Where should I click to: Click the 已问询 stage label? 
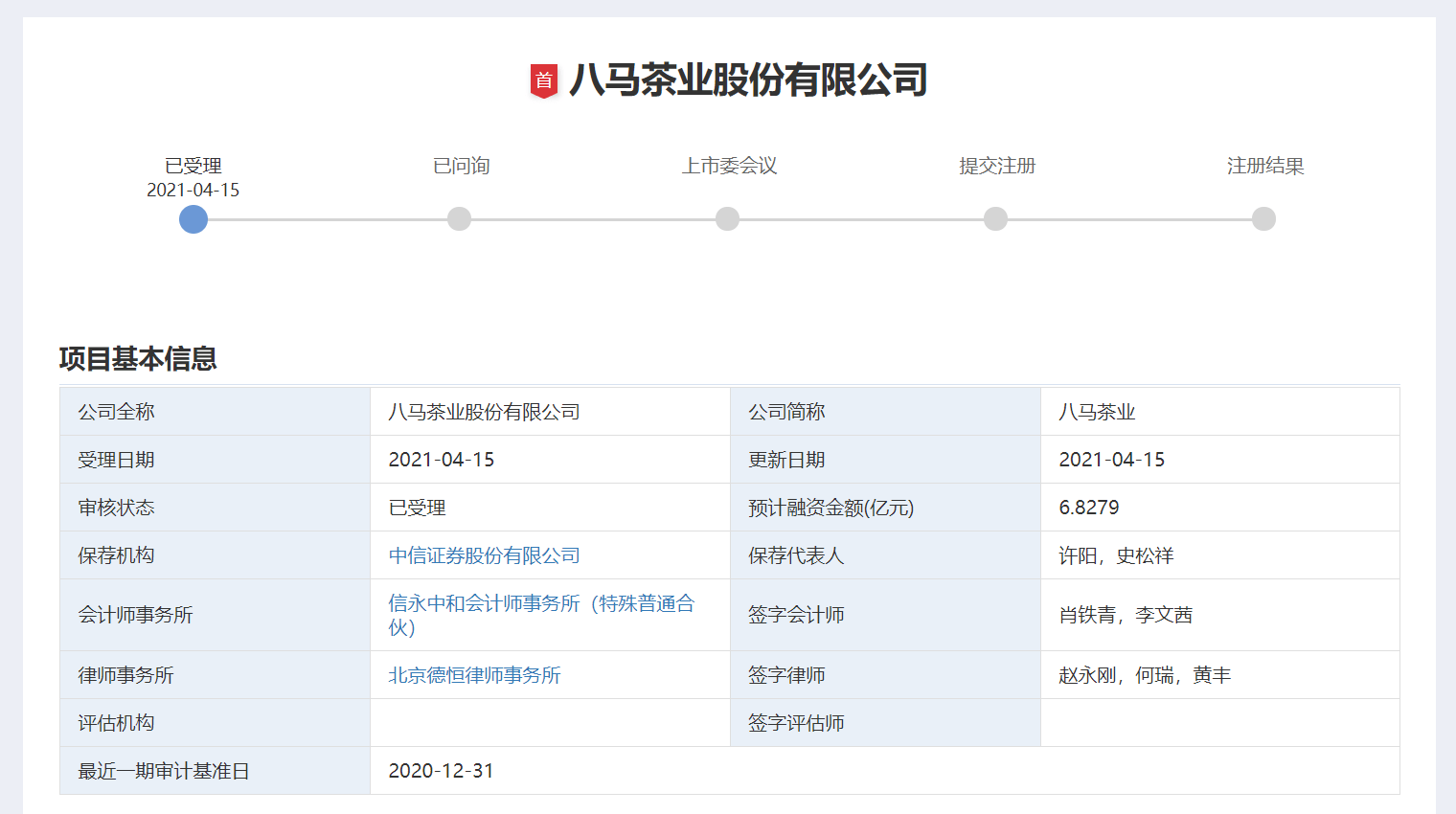[461, 166]
